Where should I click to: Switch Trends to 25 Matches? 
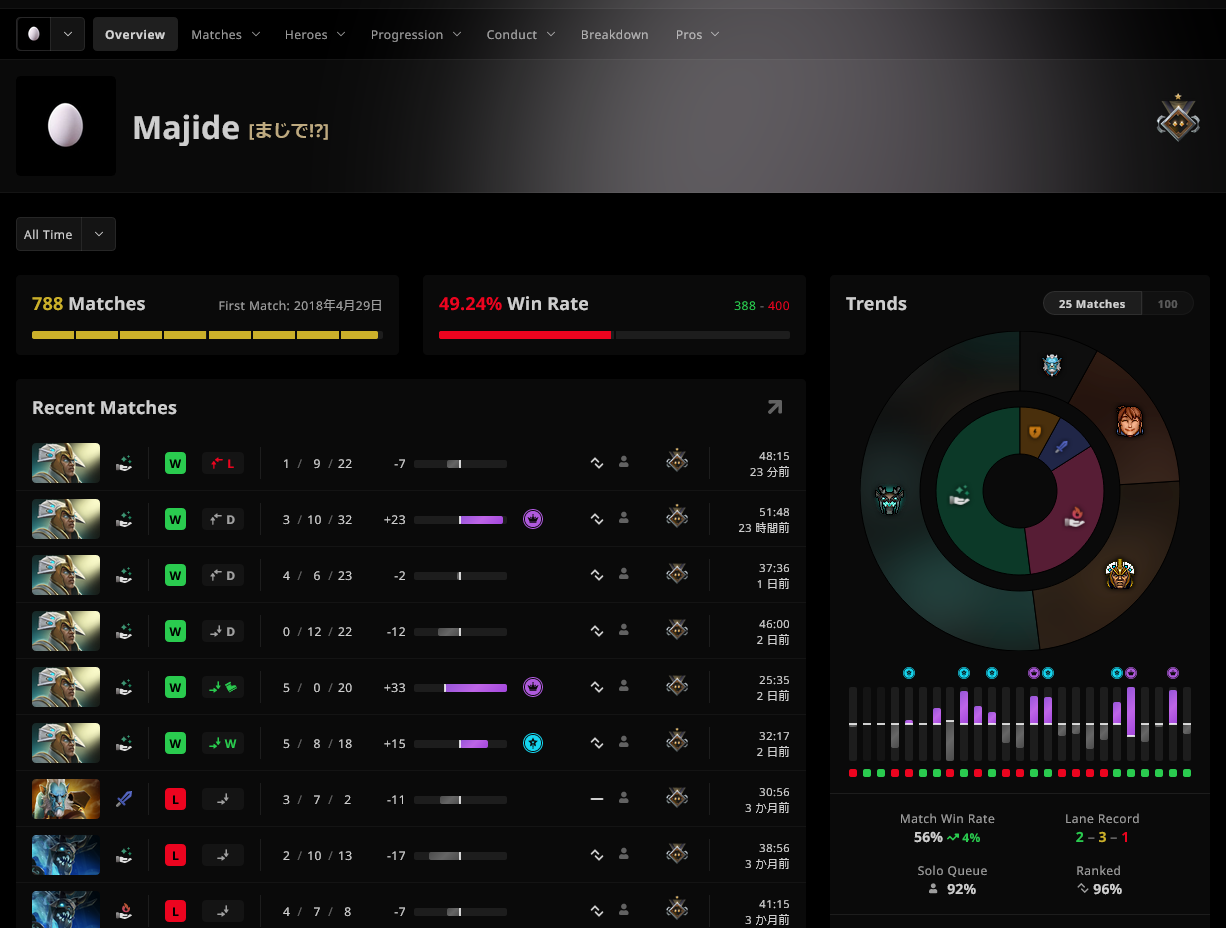point(1092,304)
